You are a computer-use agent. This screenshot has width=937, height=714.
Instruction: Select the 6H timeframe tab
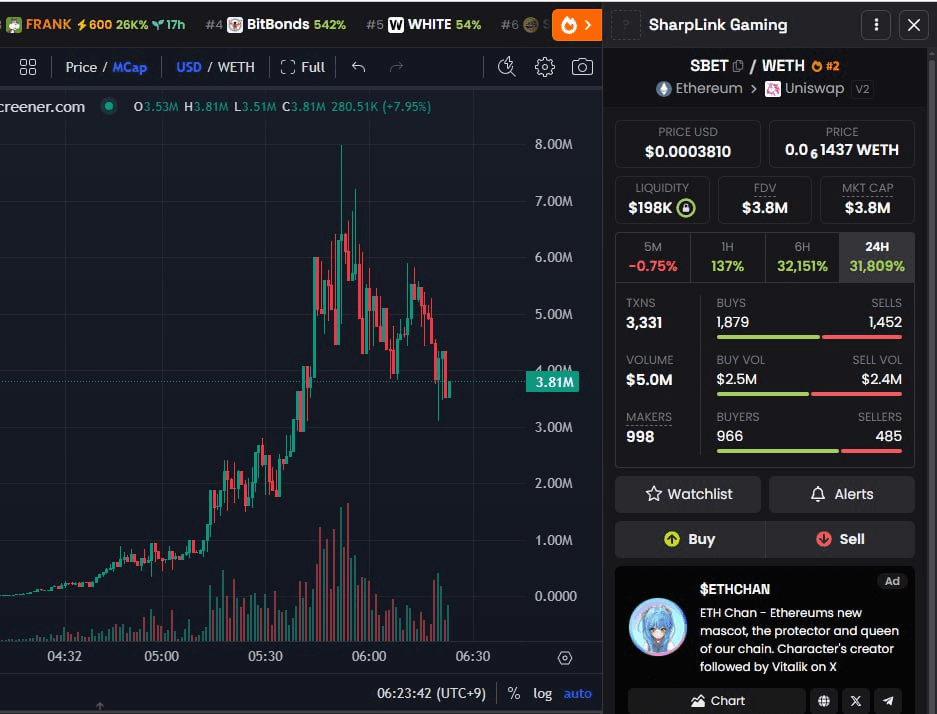(802, 258)
